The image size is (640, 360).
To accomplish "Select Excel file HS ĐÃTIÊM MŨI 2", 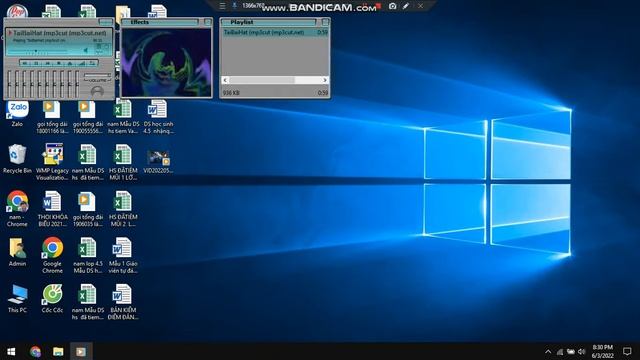I will coord(123,209).
